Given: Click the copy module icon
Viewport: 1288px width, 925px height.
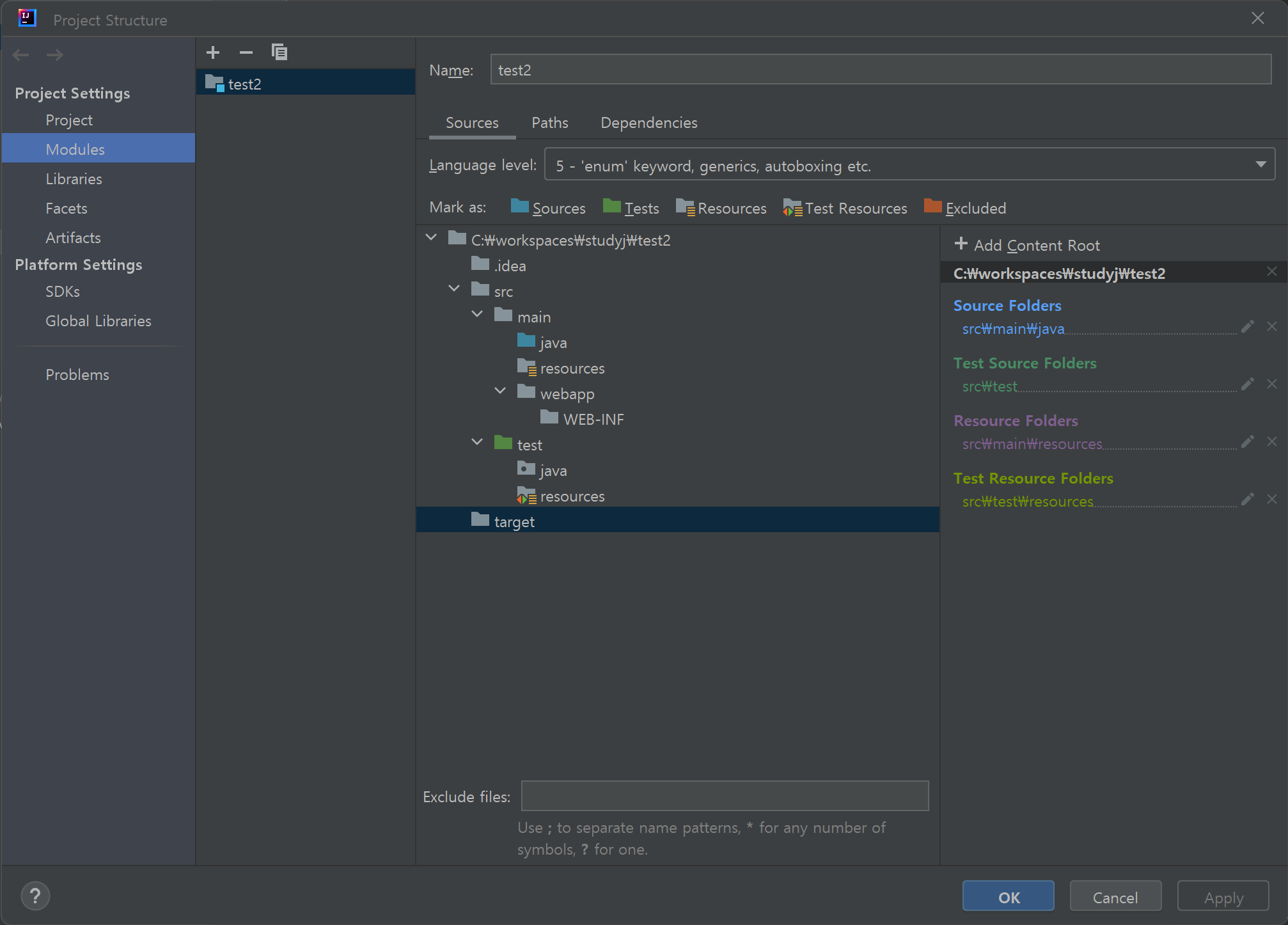Looking at the screenshot, I should tap(279, 52).
